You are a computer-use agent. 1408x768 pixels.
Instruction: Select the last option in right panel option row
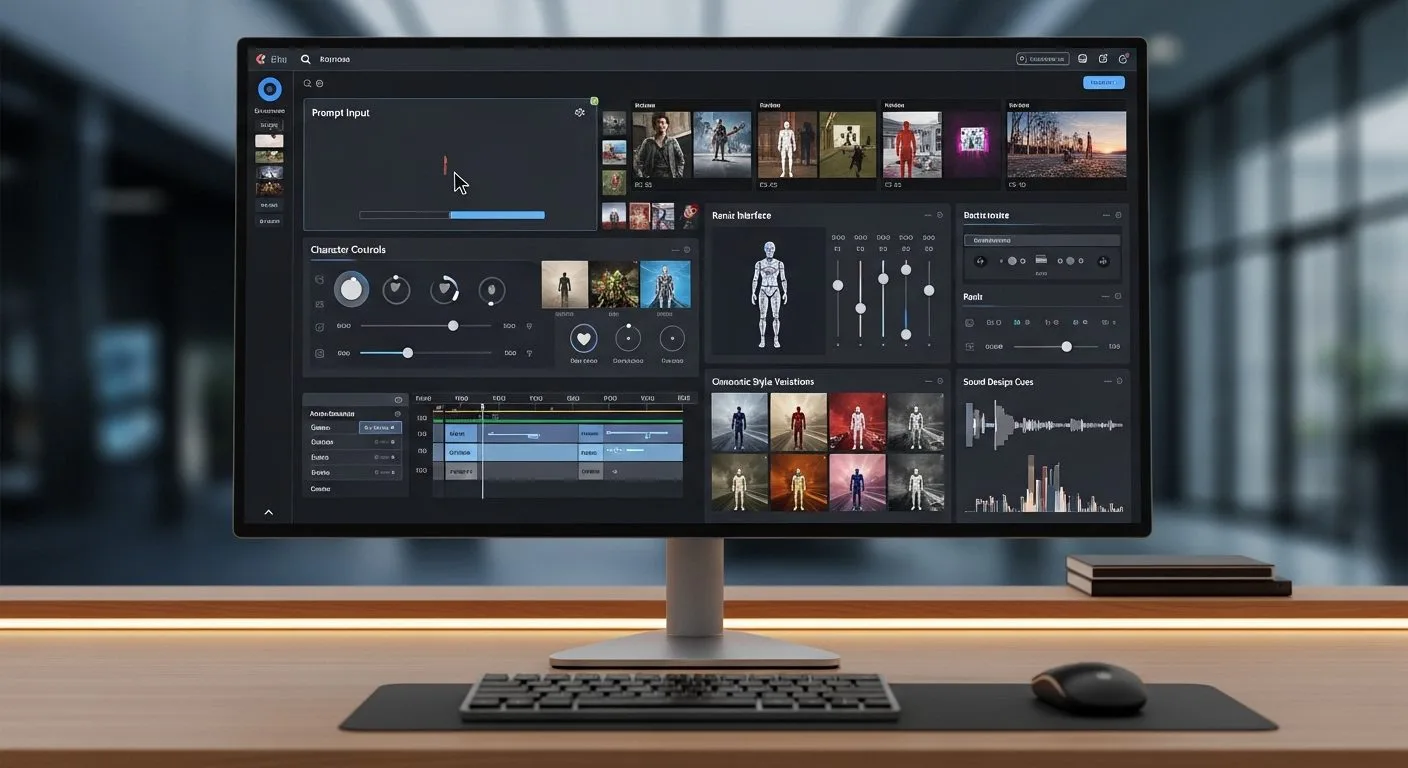(1107, 323)
